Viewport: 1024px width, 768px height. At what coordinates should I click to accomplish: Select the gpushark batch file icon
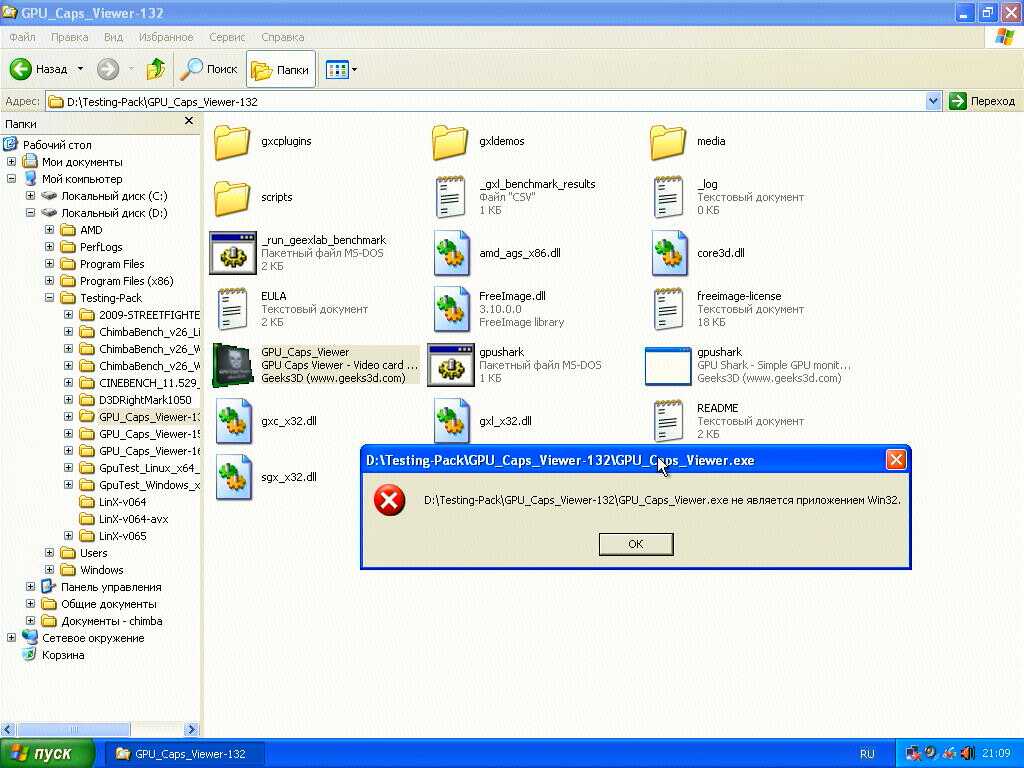[x=451, y=365]
